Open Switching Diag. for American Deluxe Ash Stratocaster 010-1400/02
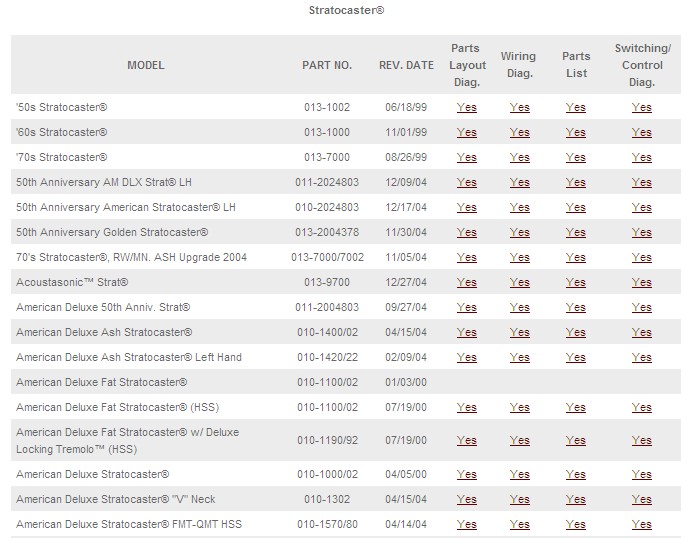The image size is (686, 538). pyautogui.click(x=641, y=332)
